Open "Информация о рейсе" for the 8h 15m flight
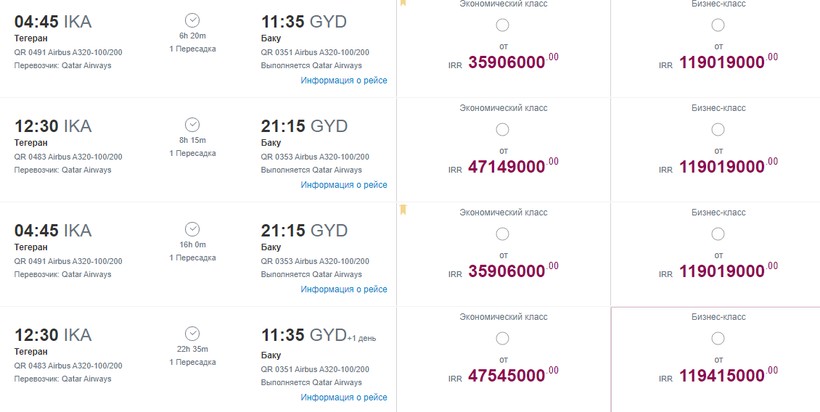 [344, 185]
